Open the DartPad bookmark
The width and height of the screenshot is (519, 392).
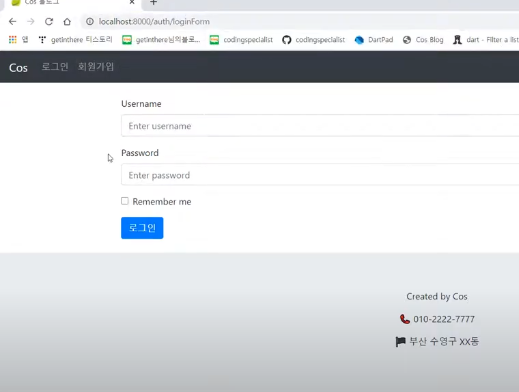pos(374,40)
